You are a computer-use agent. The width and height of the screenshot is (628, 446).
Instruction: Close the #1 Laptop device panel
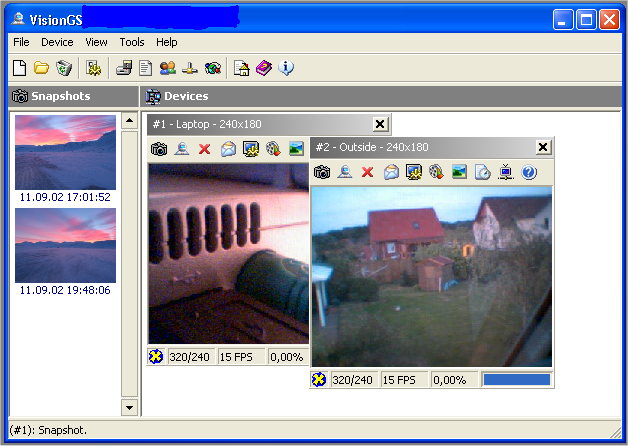tap(380, 125)
